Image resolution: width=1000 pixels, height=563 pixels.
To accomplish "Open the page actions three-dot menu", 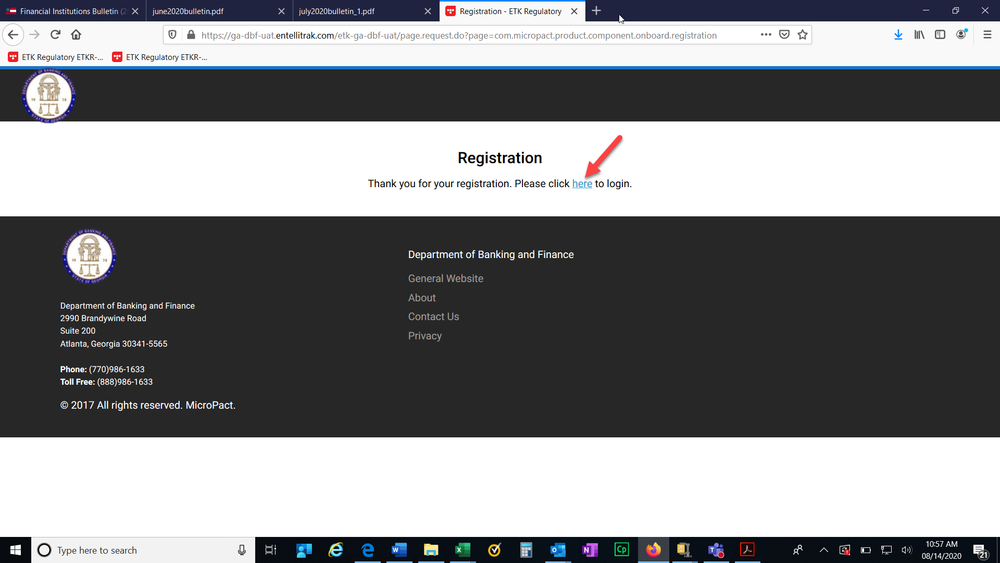I will 766,34.
